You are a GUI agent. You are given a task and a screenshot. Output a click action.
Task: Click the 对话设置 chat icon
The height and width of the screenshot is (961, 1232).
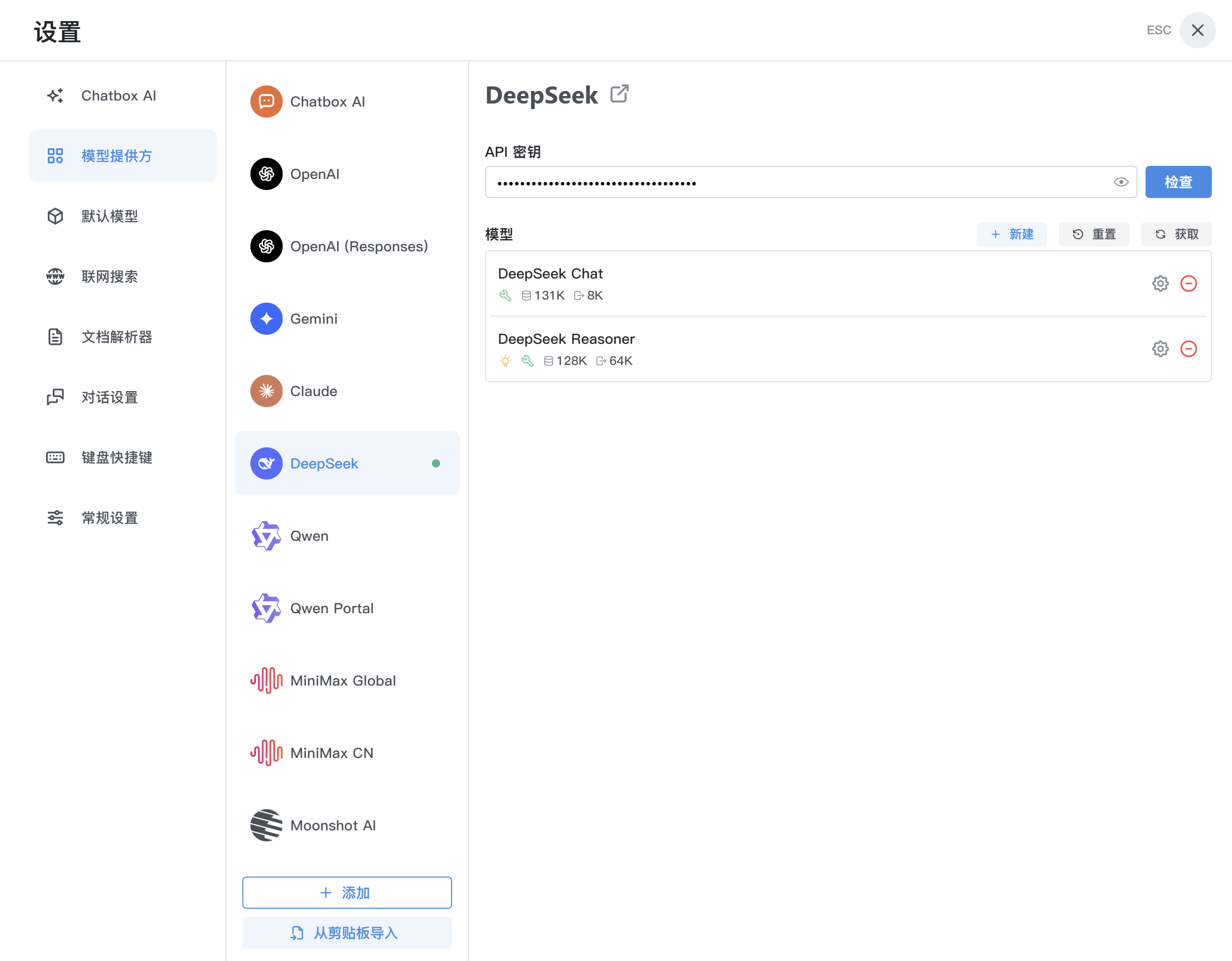coord(55,397)
